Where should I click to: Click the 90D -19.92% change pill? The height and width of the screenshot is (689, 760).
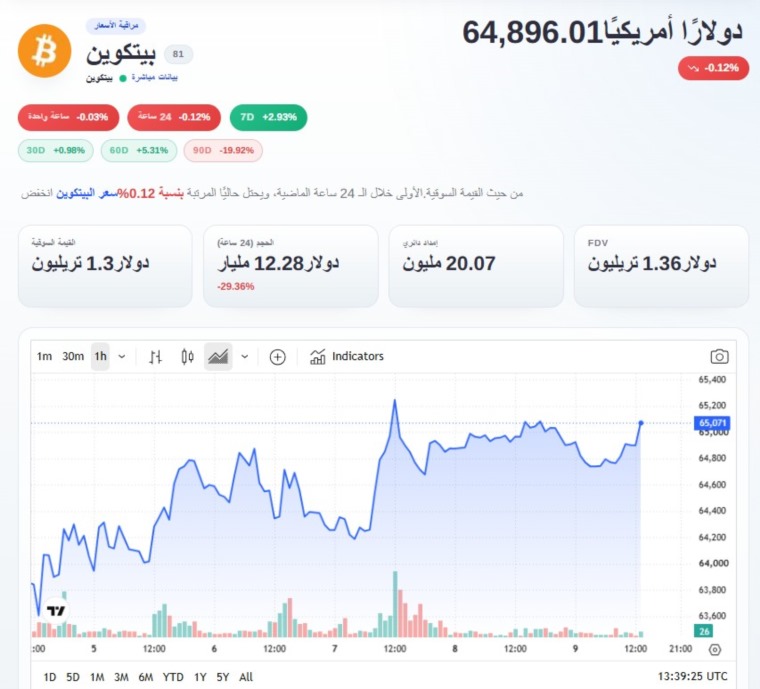(x=223, y=151)
